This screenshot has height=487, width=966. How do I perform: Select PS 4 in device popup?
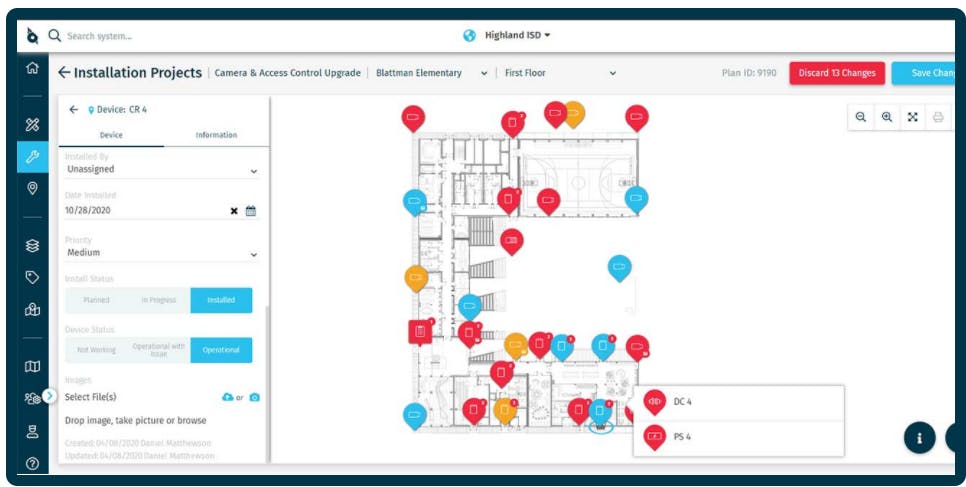(x=739, y=437)
